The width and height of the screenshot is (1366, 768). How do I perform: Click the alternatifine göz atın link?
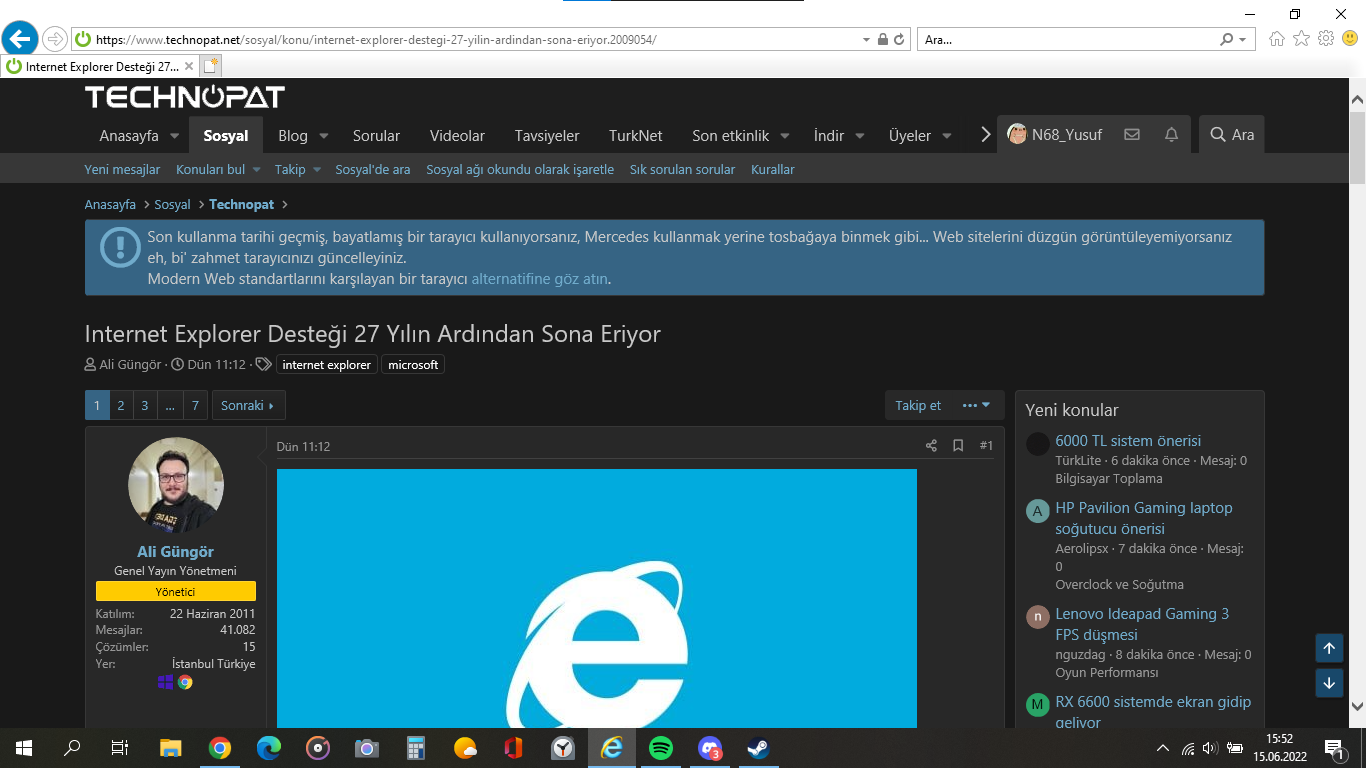(540, 279)
